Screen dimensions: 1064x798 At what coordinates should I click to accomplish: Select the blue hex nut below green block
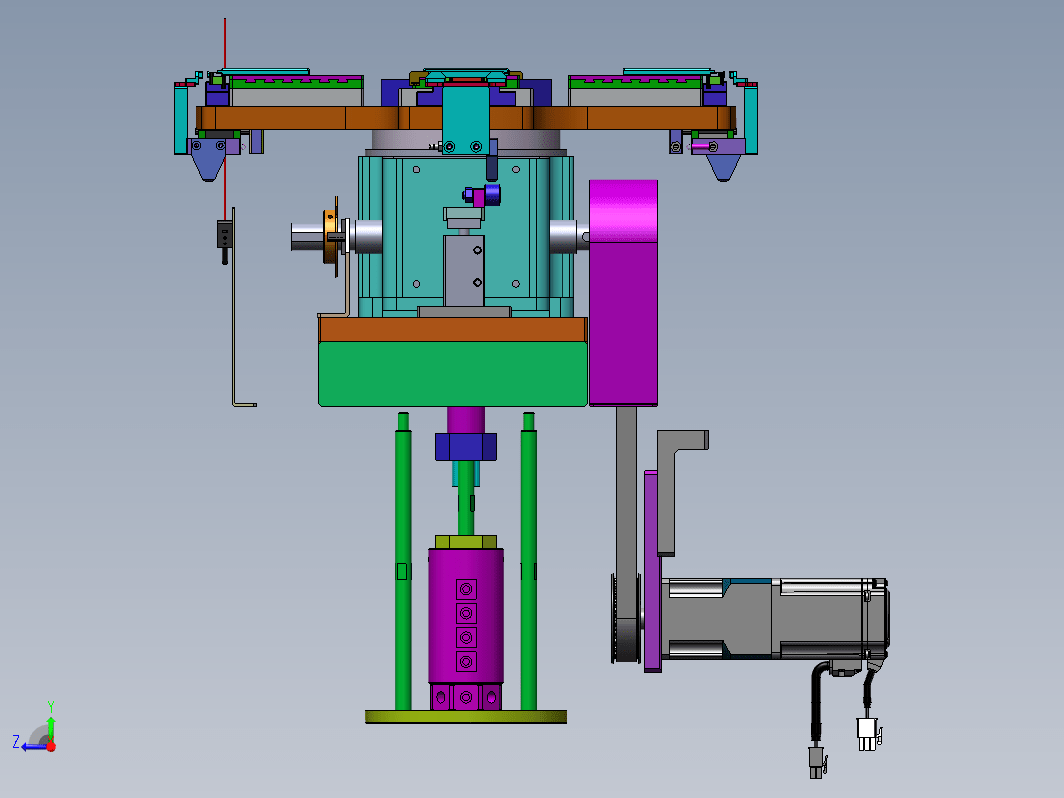[466, 446]
